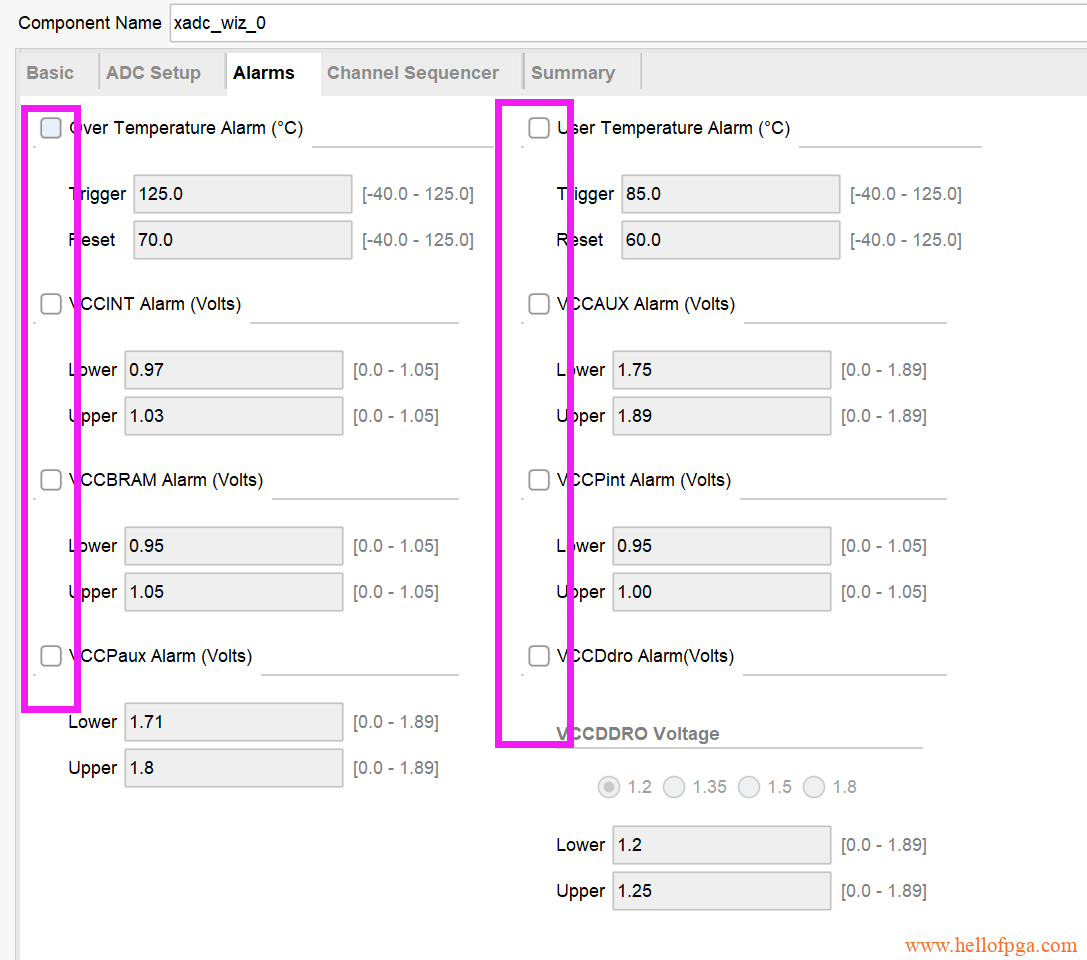Click the Over Temperature Trigger field 125.0
The image size is (1087, 960).
(242, 194)
